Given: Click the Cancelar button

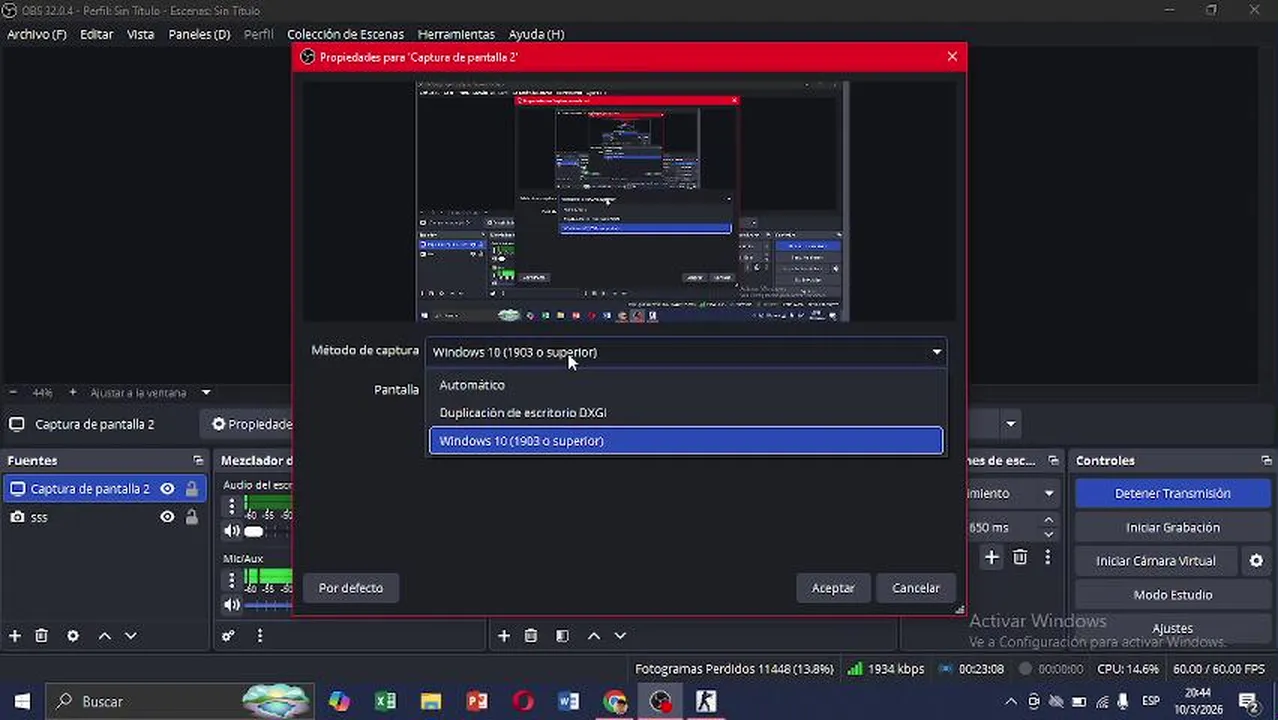Looking at the screenshot, I should (x=916, y=588).
